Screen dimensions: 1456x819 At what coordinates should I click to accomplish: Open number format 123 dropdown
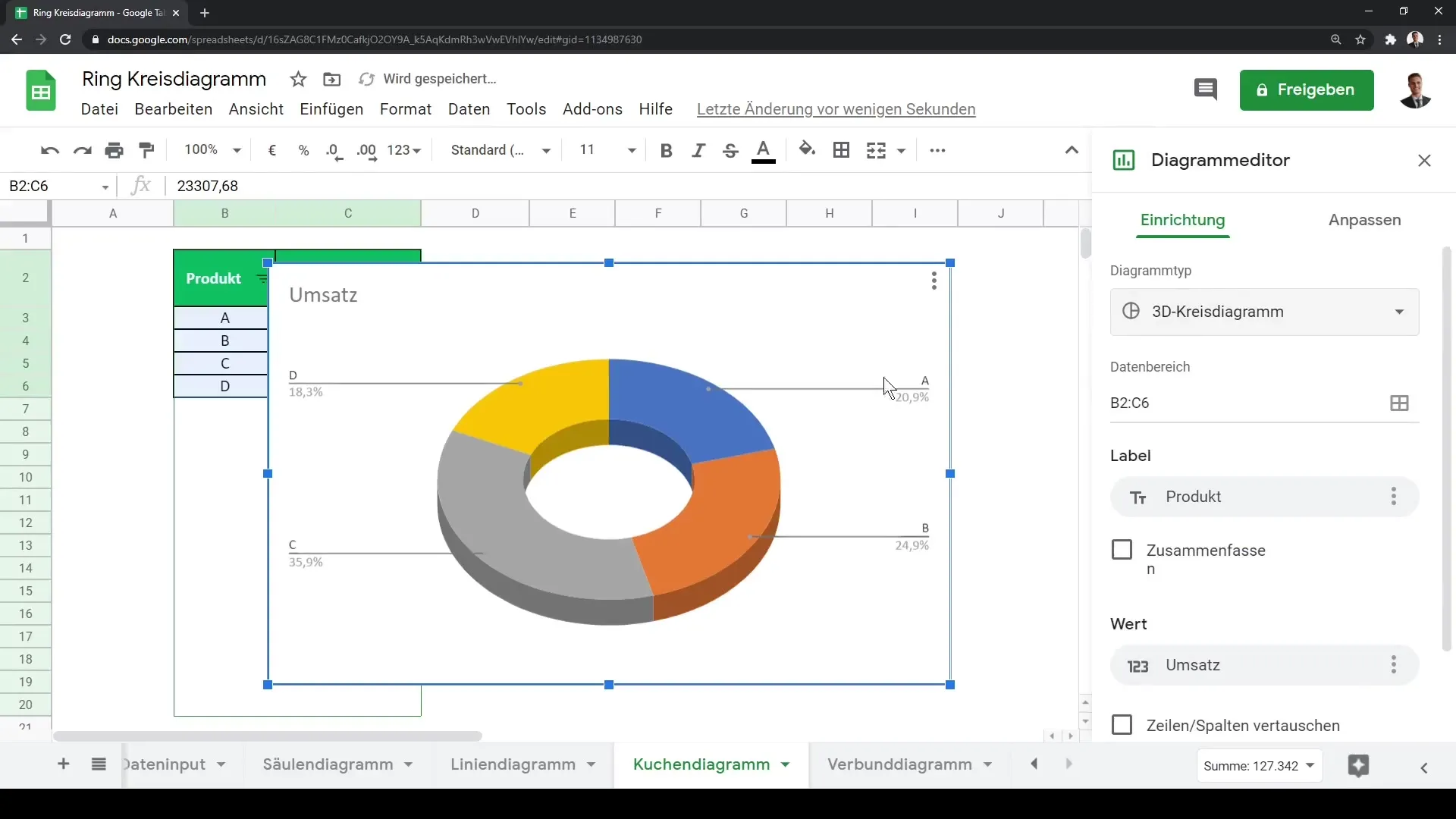coord(404,150)
